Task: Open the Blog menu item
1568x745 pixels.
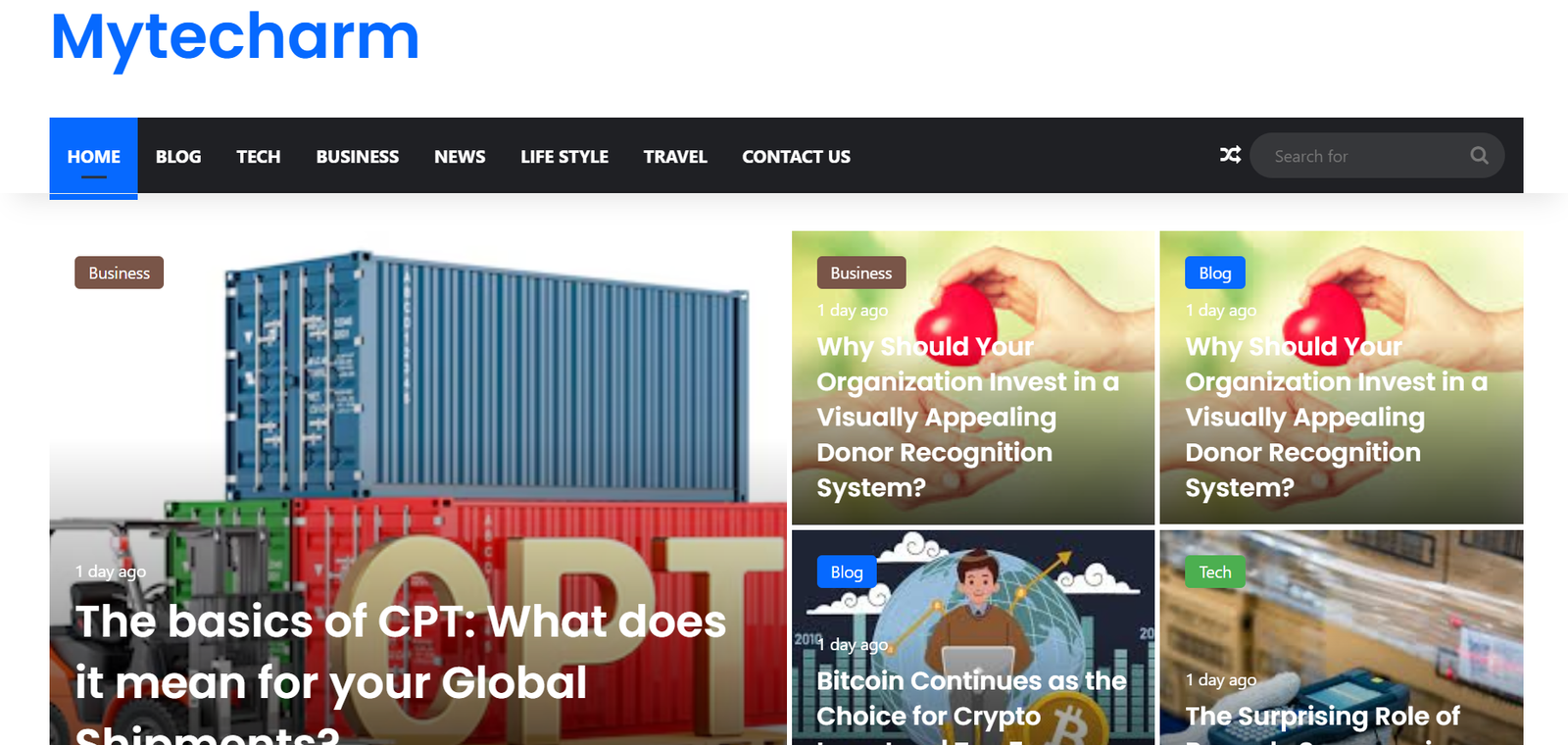Action: 178,157
